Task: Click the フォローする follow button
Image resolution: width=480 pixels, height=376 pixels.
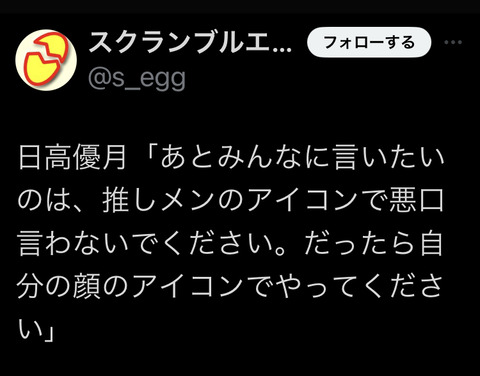Action: click(x=369, y=42)
